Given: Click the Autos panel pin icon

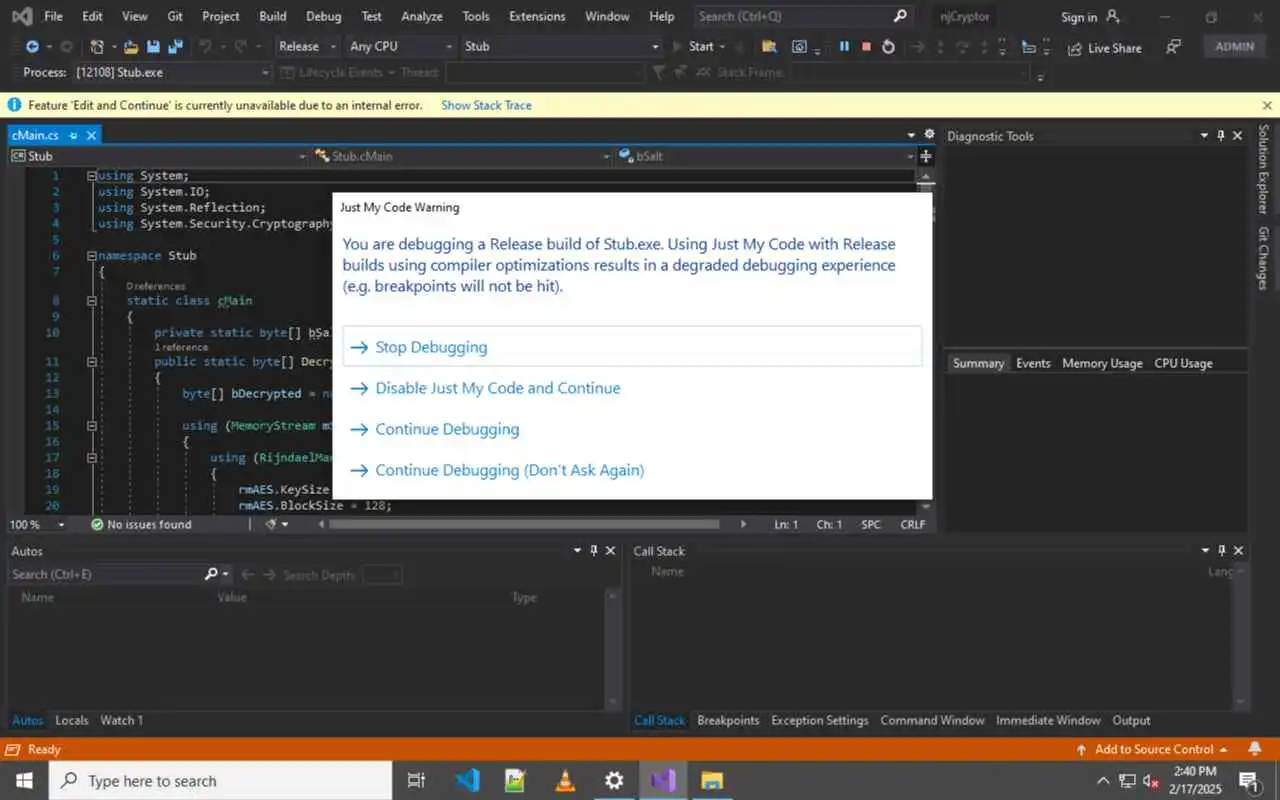Looking at the screenshot, I should [x=594, y=551].
